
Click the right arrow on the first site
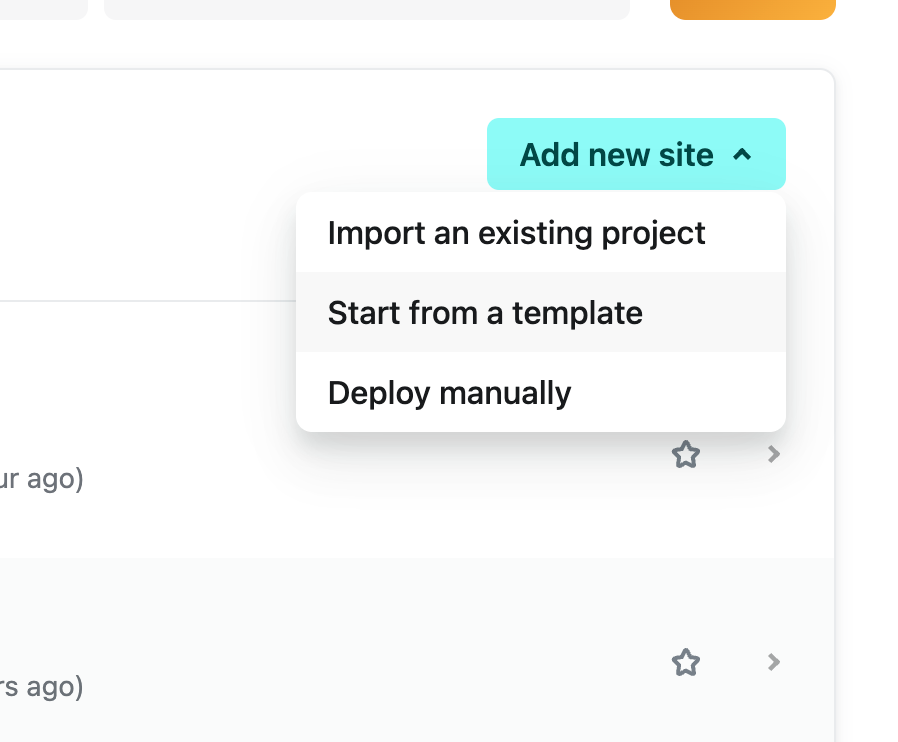click(772, 454)
